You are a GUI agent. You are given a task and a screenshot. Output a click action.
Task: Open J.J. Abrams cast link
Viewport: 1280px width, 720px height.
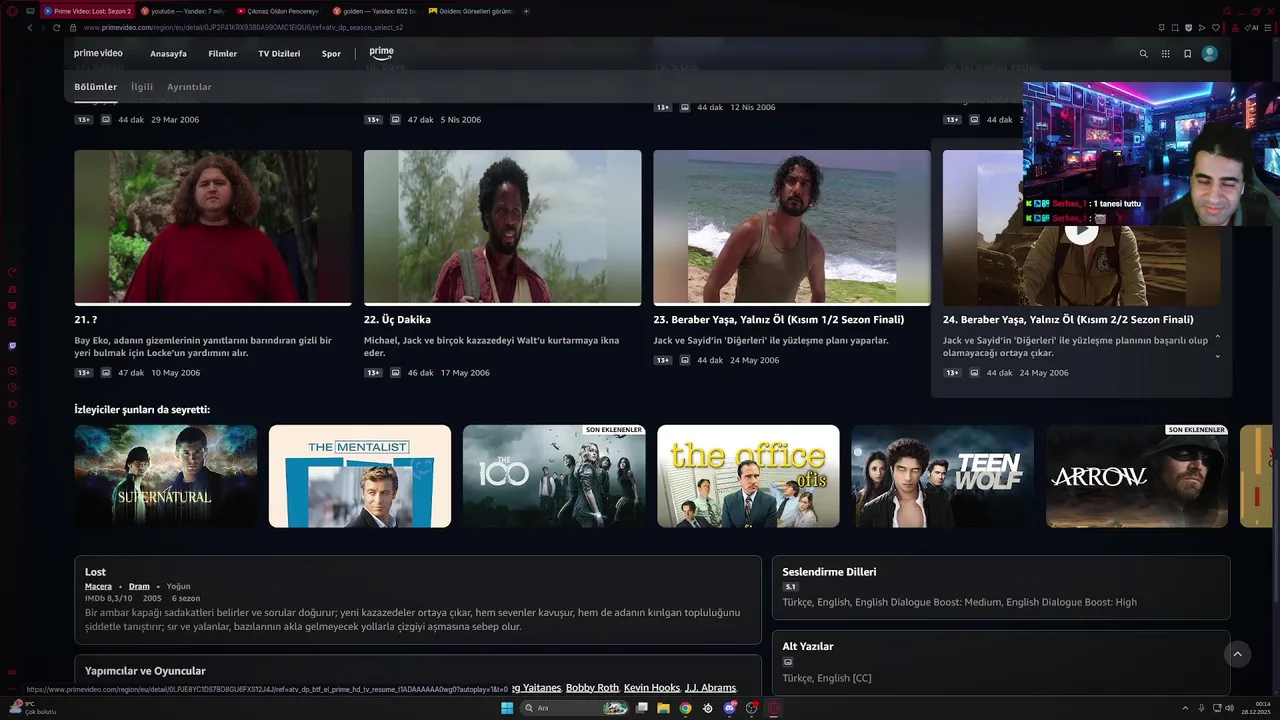710,688
